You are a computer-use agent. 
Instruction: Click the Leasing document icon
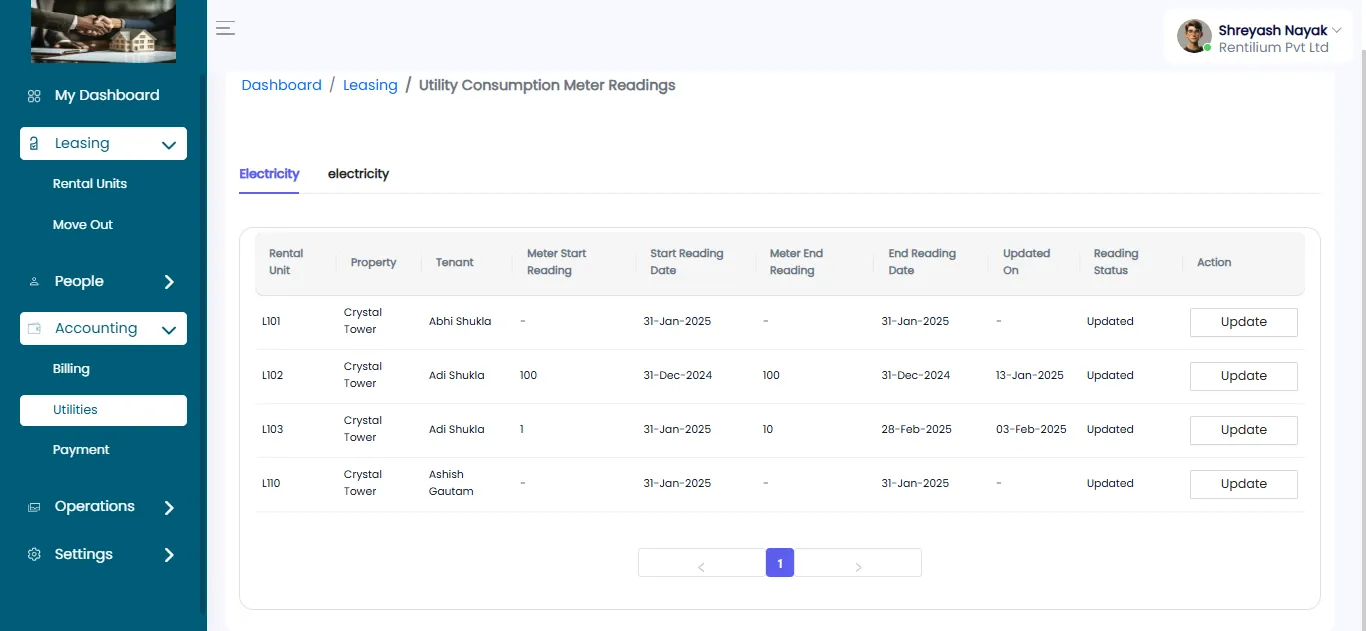34,144
